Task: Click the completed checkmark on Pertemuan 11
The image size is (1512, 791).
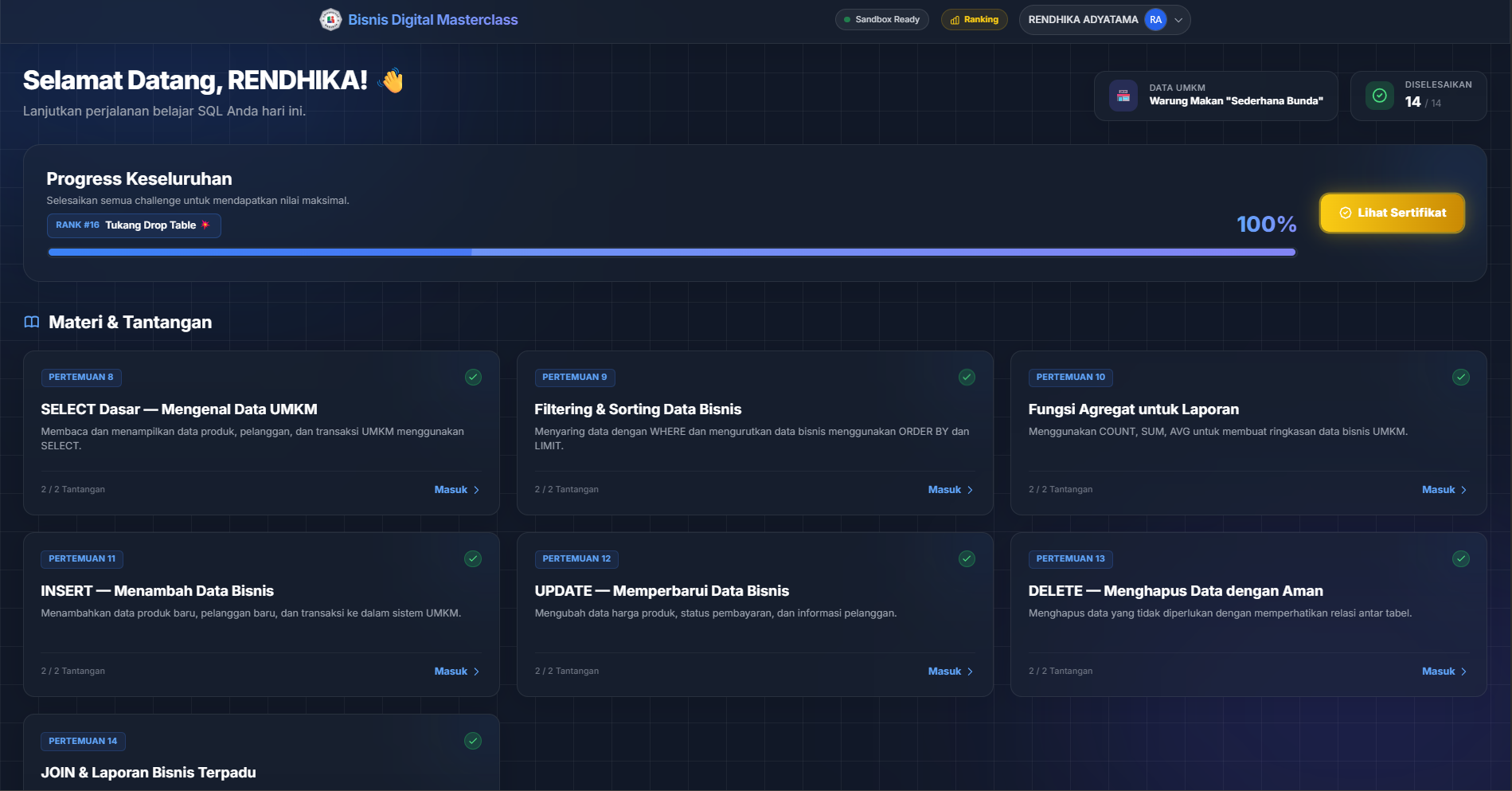Action: (x=473, y=559)
